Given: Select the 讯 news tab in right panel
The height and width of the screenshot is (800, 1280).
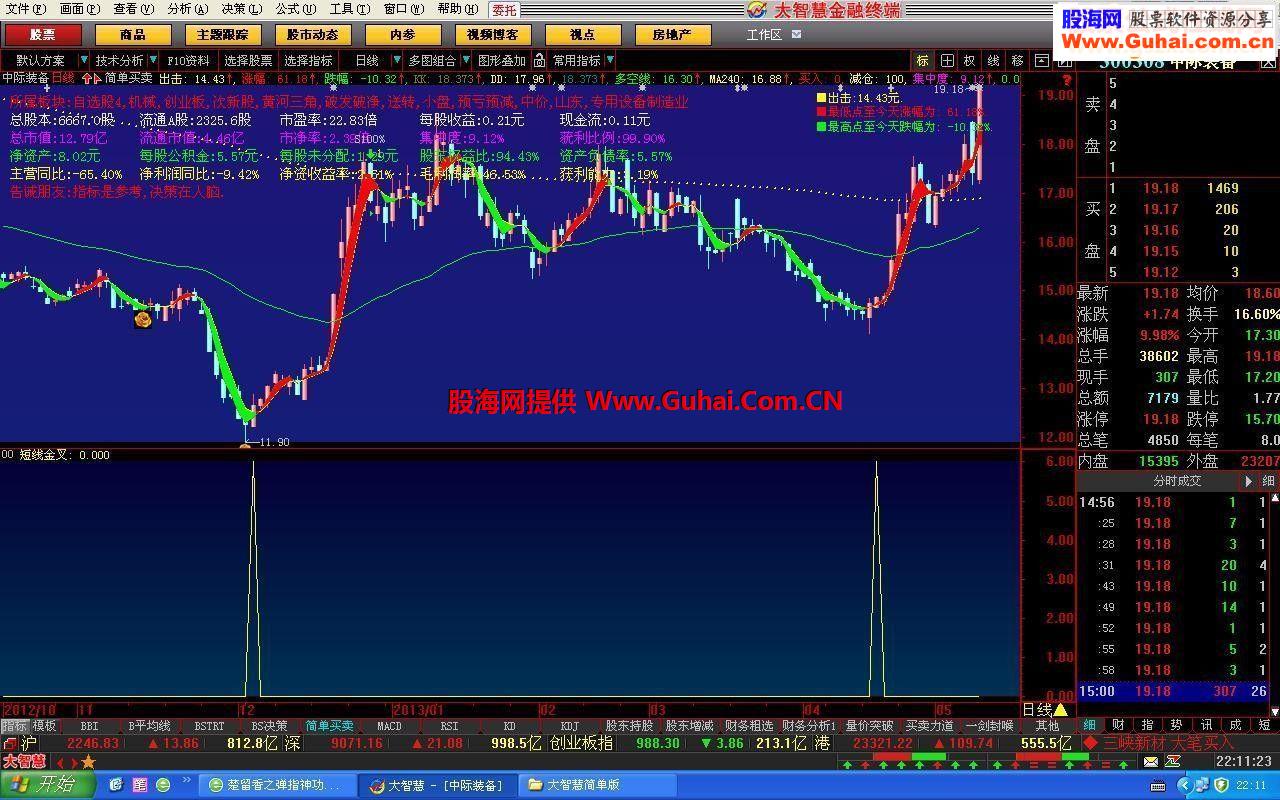Looking at the screenshot, I should [1206, 725].
